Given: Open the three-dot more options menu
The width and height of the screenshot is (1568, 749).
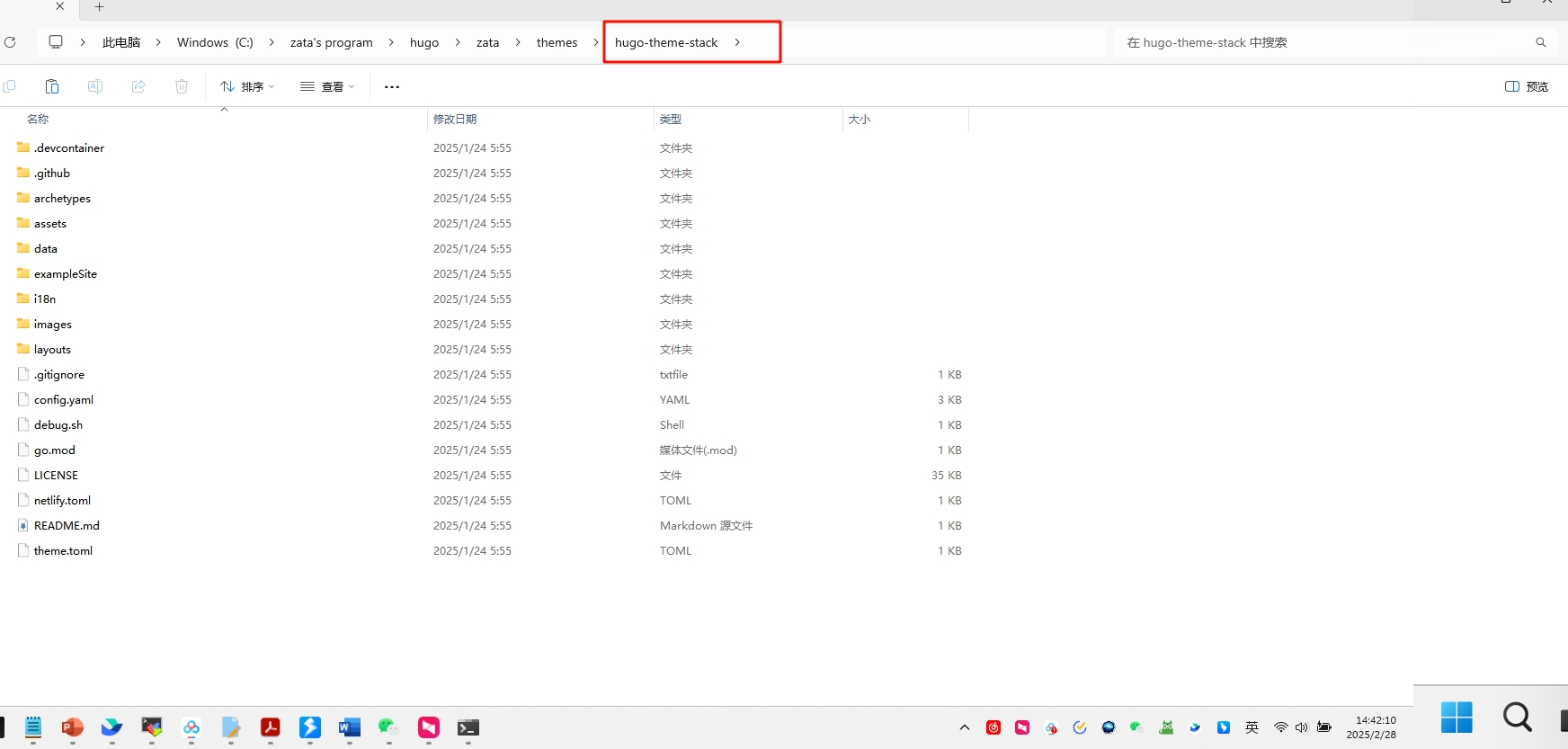Looking at the screenshot, I should click(x=392, y=87).
